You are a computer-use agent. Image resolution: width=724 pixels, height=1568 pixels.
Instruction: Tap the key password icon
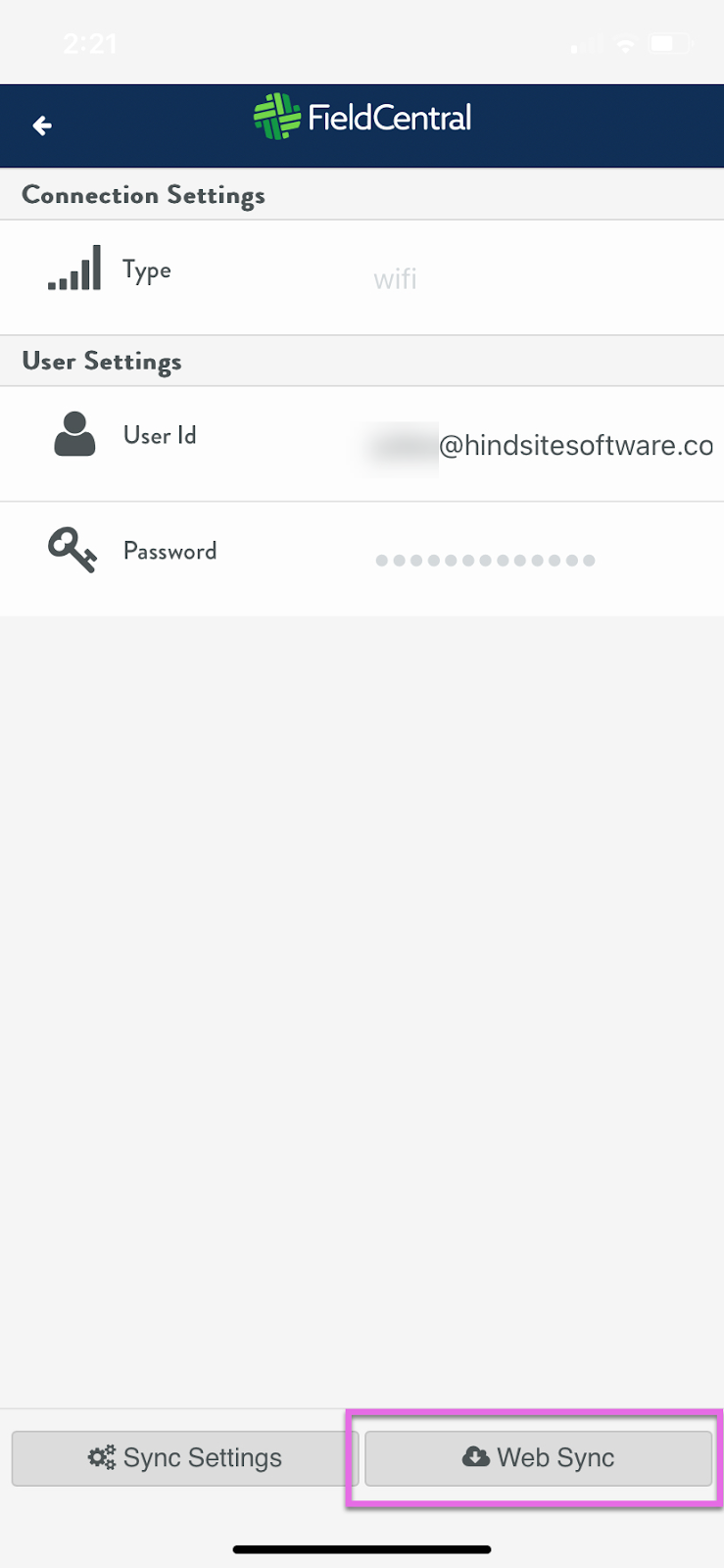click(72, 550)
